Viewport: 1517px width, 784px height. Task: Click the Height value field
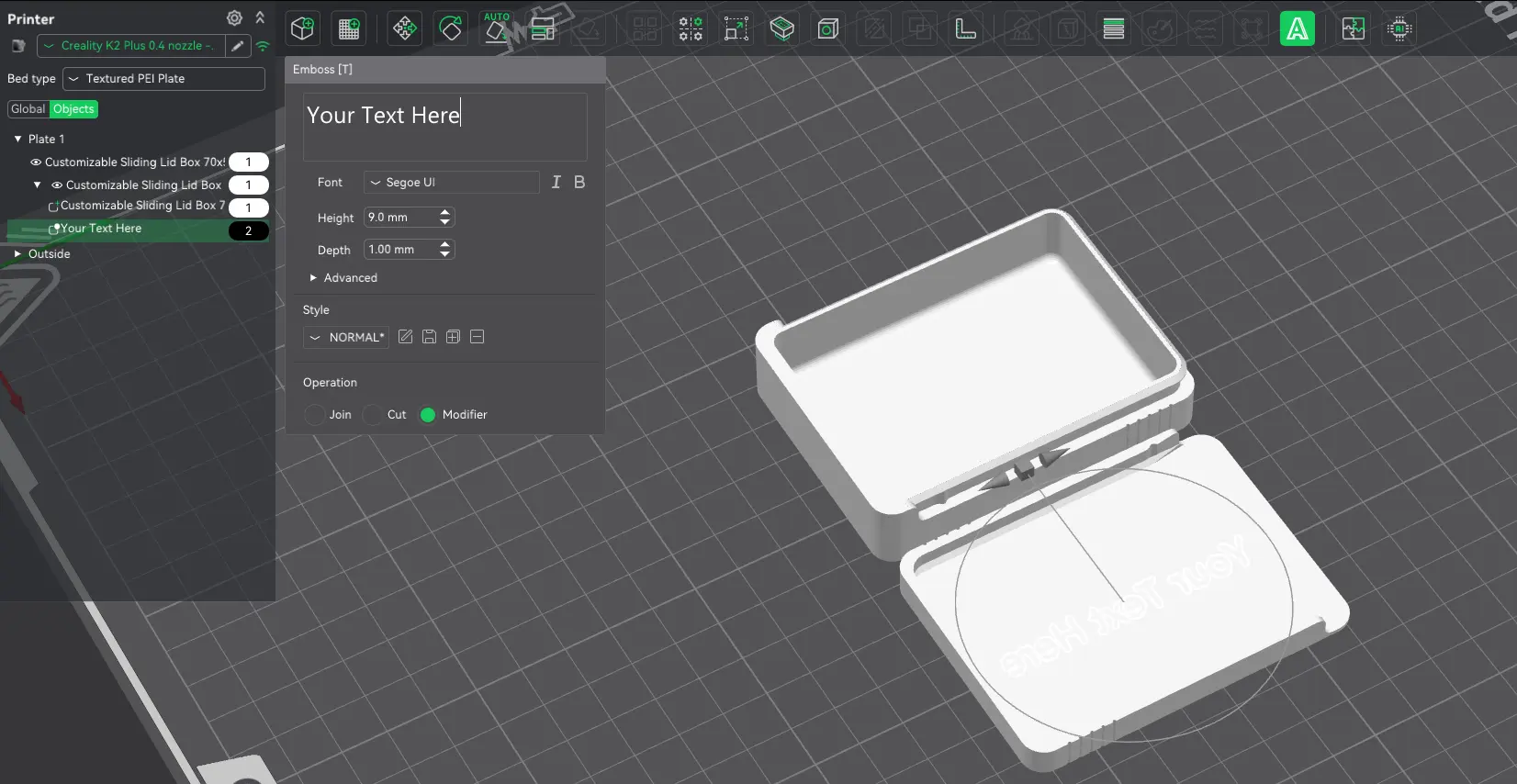click(400, 218)
